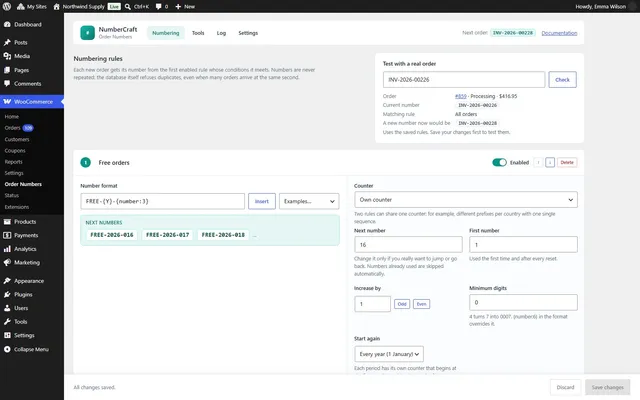Viewport: 640px width, 400px height.
Task: Click the Next order INV-2026-00228 badge
Action: (513, 33)
